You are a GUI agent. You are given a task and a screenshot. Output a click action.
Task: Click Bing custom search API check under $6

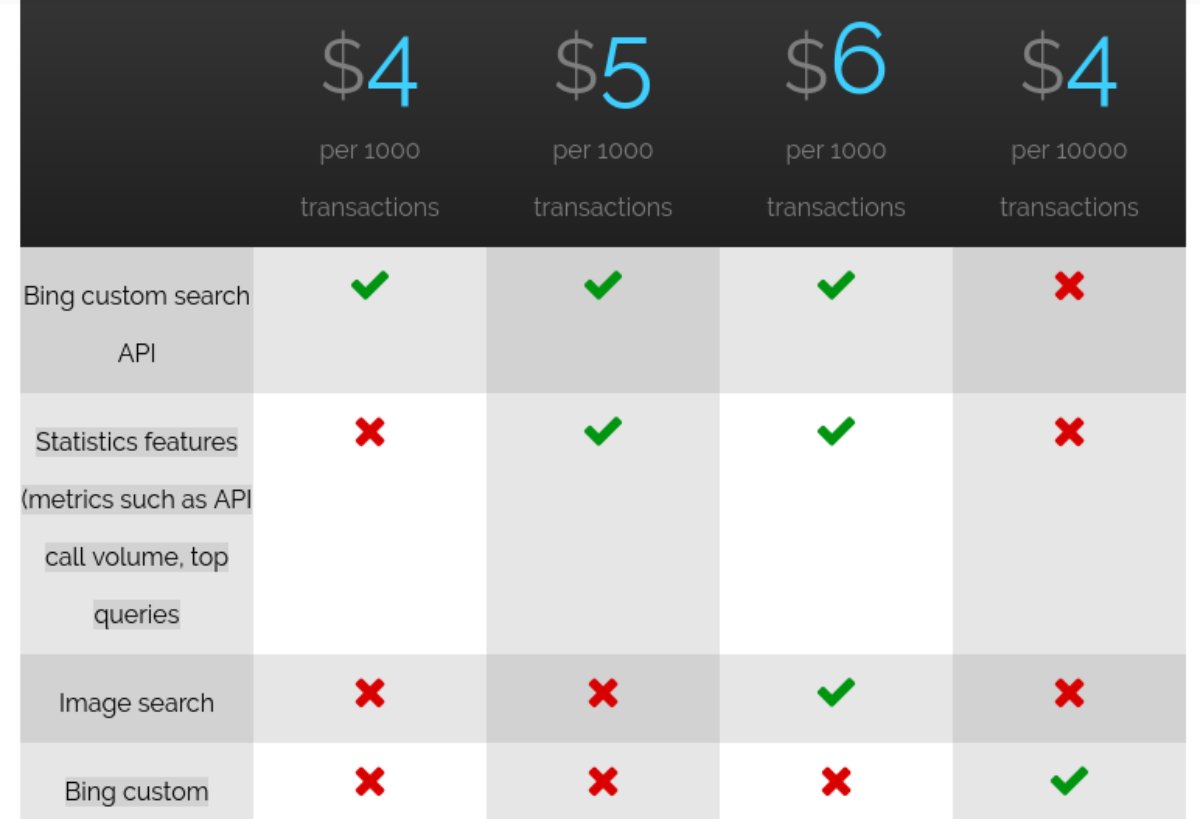tap(835, 286)
